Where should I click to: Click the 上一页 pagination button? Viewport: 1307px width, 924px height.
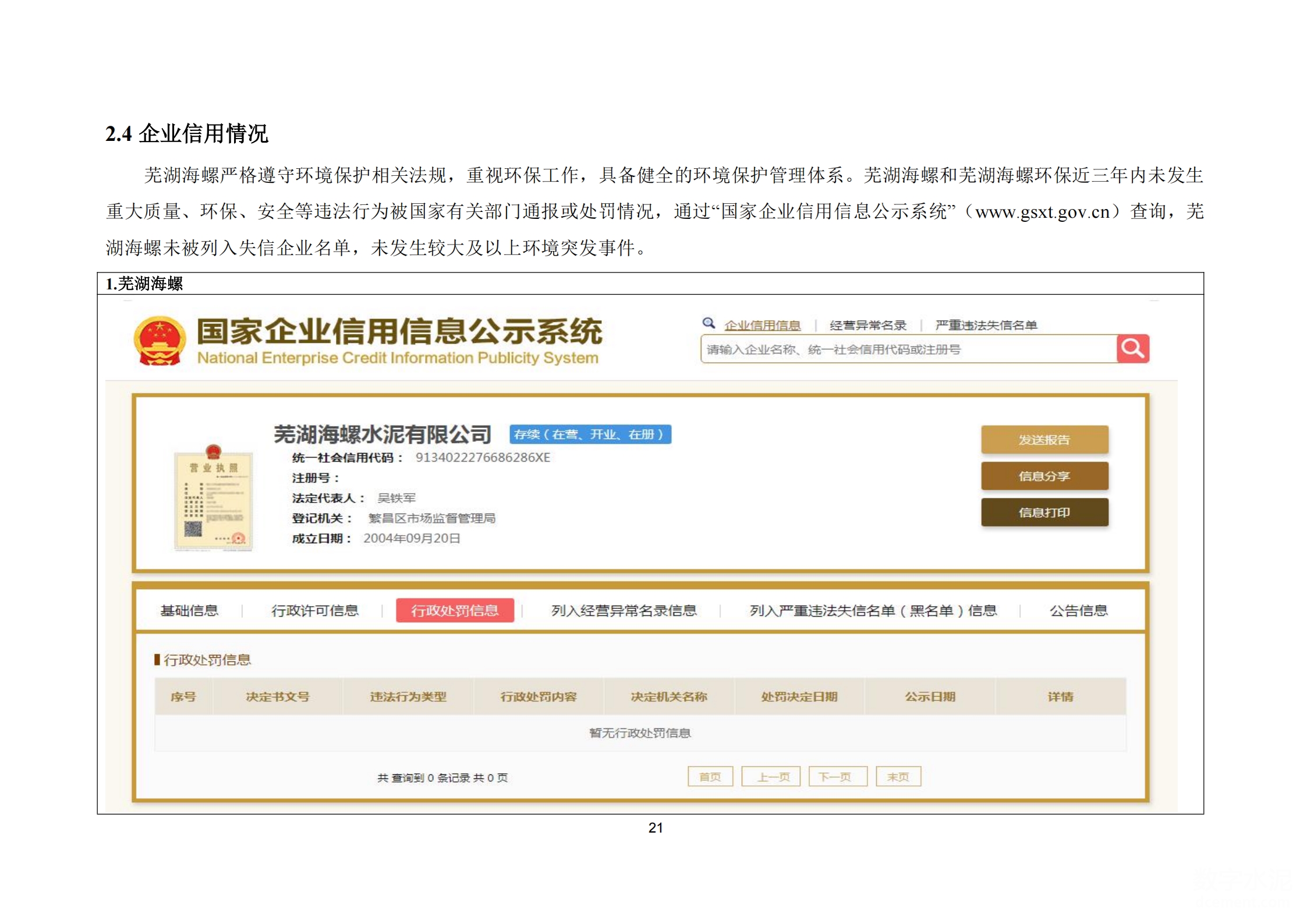click(x=771, y=777)
